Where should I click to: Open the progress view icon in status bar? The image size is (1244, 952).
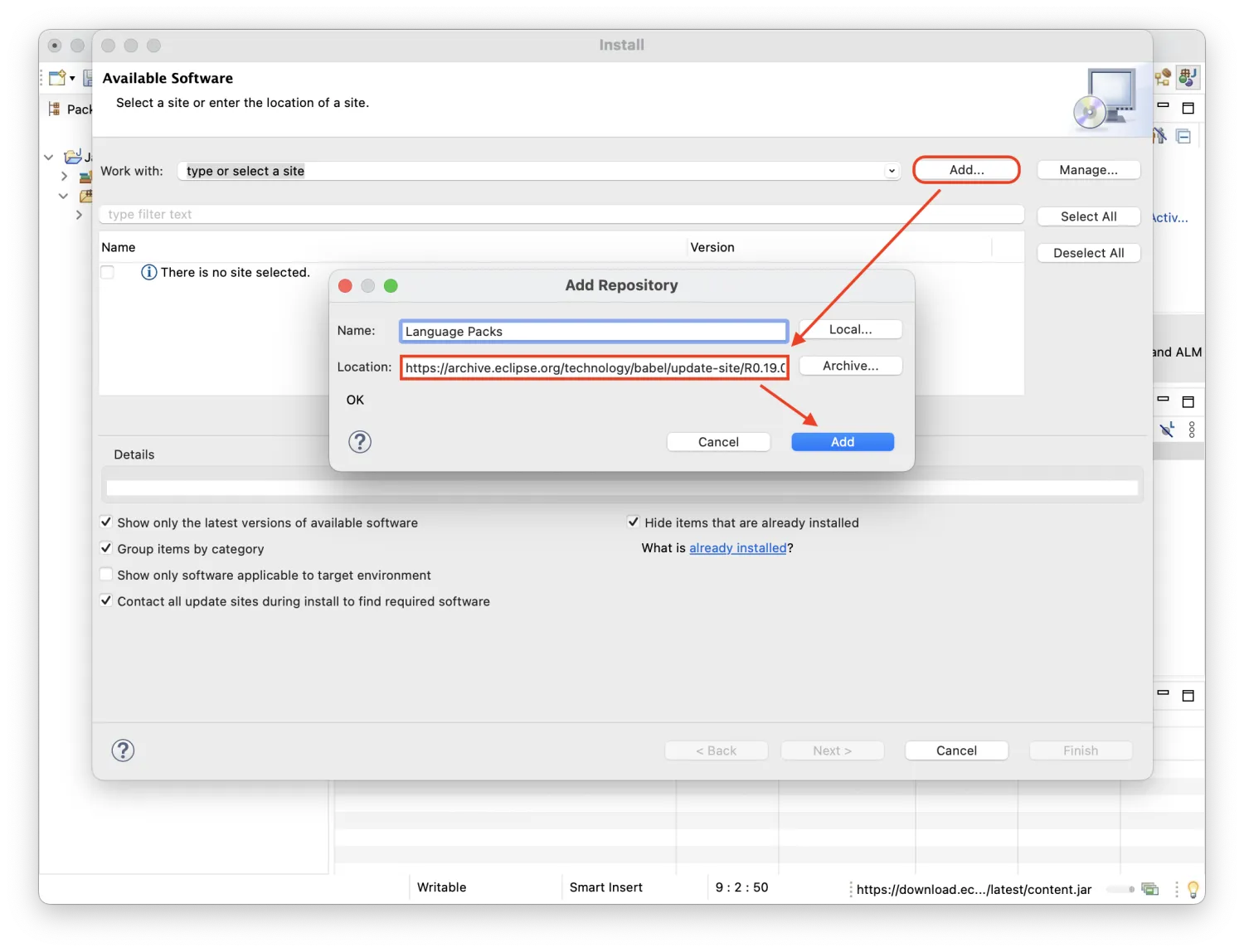pyautogui.click(x=1149, y=889)
